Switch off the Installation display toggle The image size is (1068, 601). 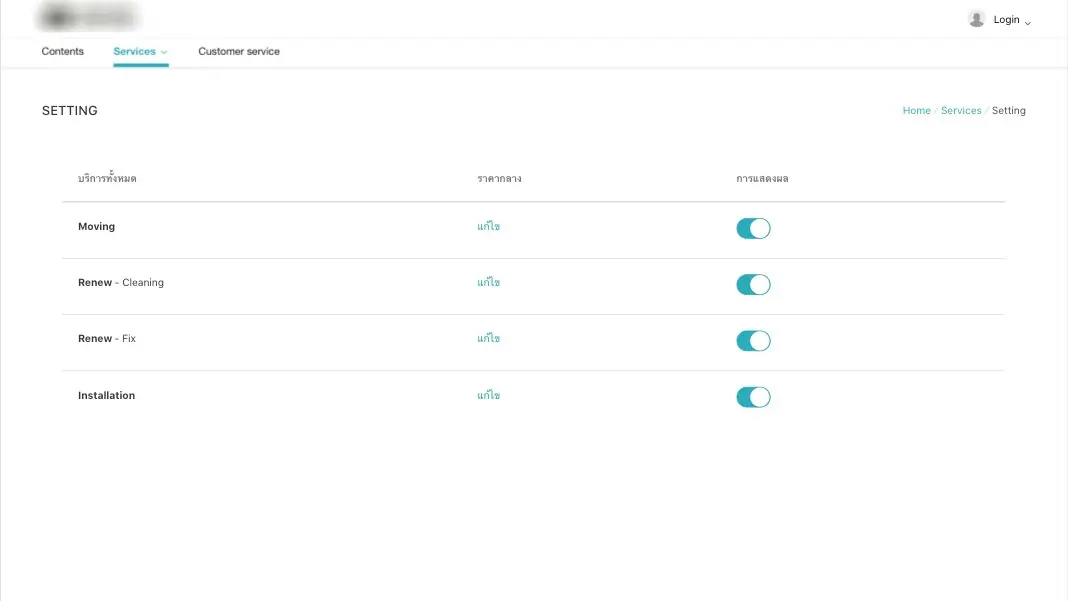tap(753, 397)
